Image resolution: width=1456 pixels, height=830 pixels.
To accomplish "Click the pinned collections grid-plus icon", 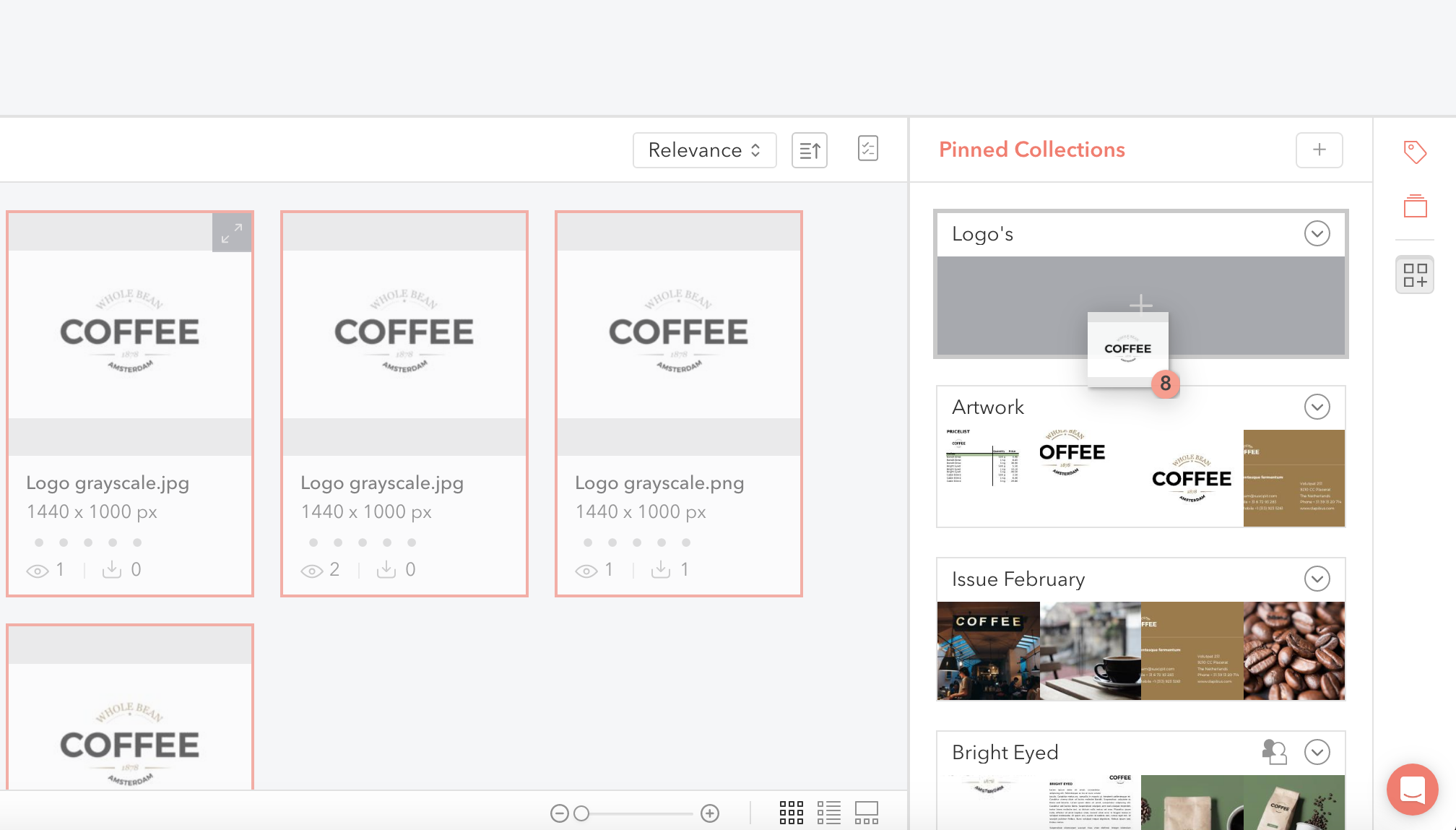I will coord(1414,275).
